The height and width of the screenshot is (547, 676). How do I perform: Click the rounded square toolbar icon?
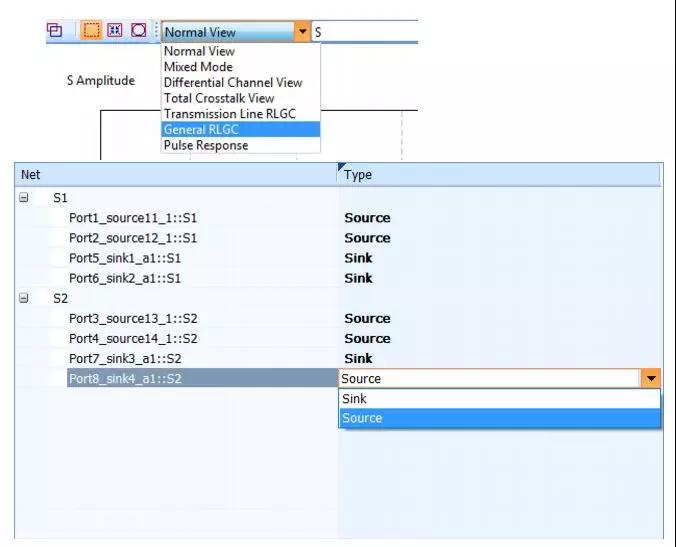tap(138, 31)
